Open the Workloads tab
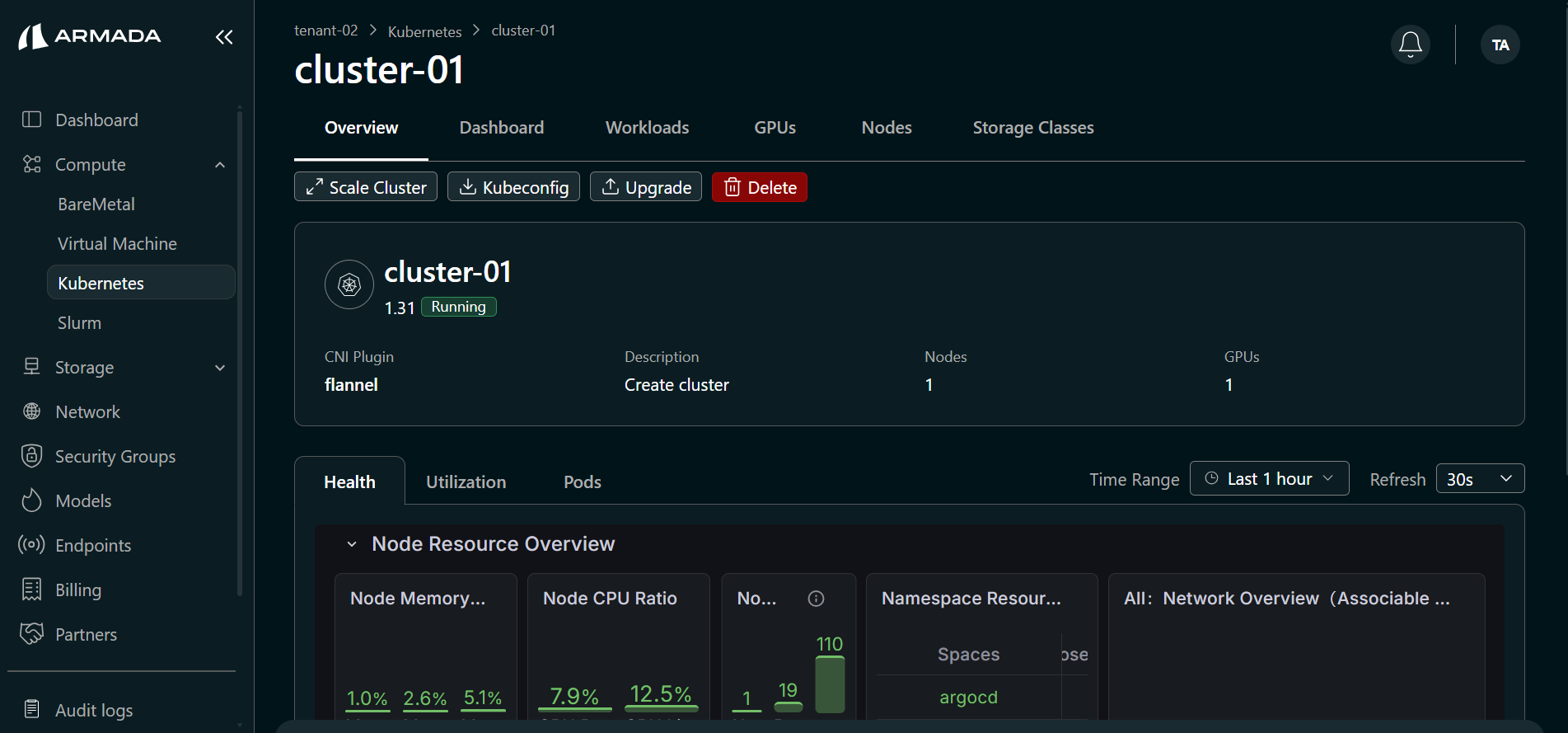Image resolution: width=1568 pixels, height=733 pixels. coord(647,128)
